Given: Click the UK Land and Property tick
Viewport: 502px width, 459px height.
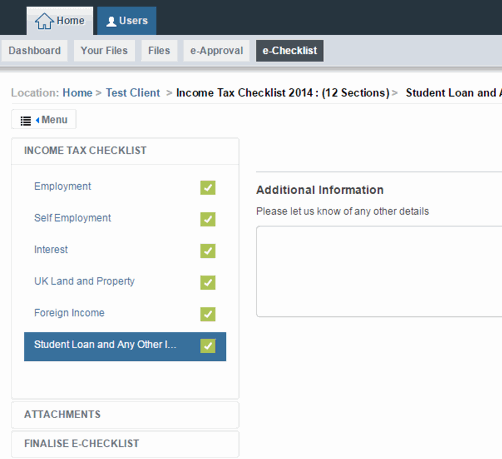Looking at the screenshot, I should pyautogui.click(x=208, y=282).
